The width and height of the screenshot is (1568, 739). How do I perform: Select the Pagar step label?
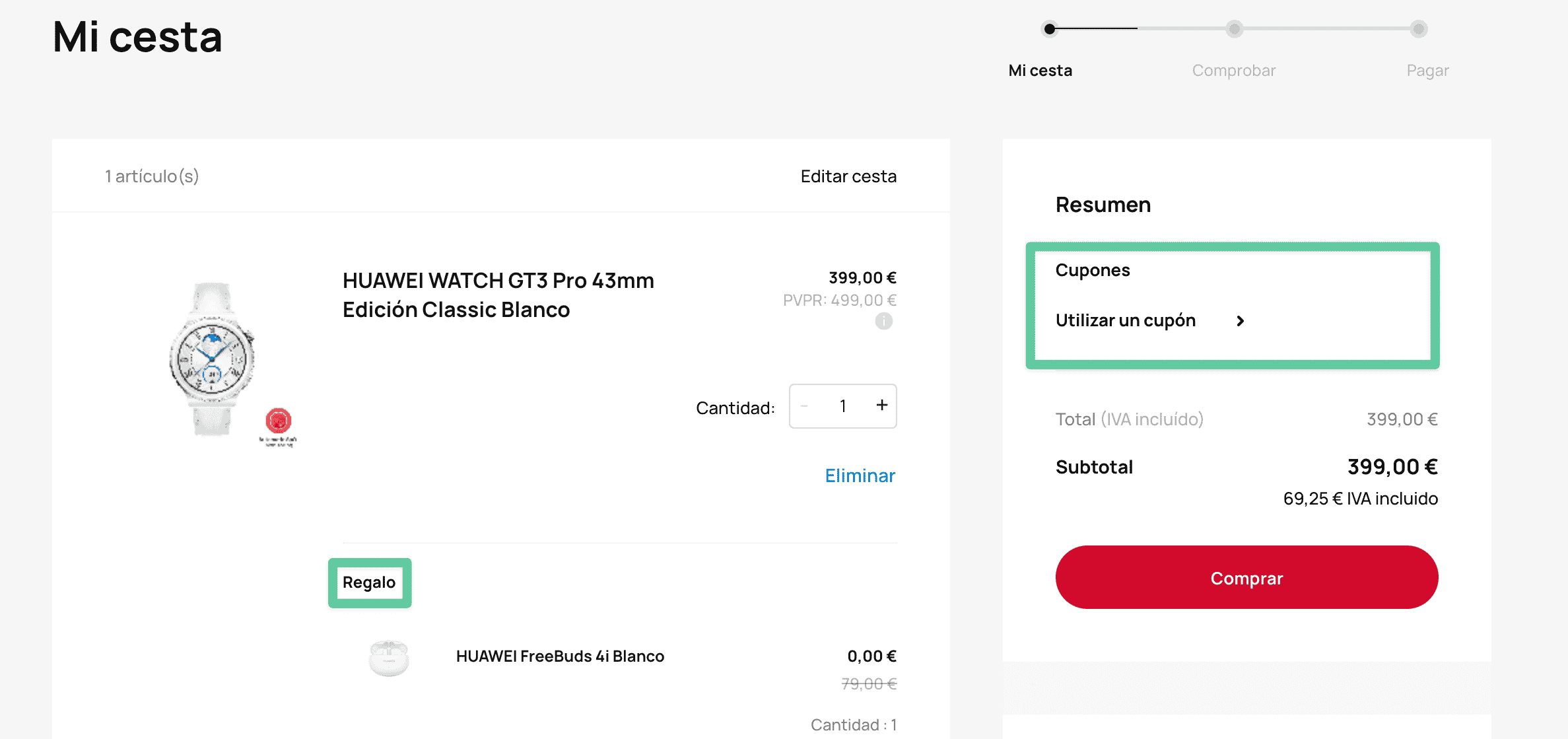click(x=1427, y=70)
